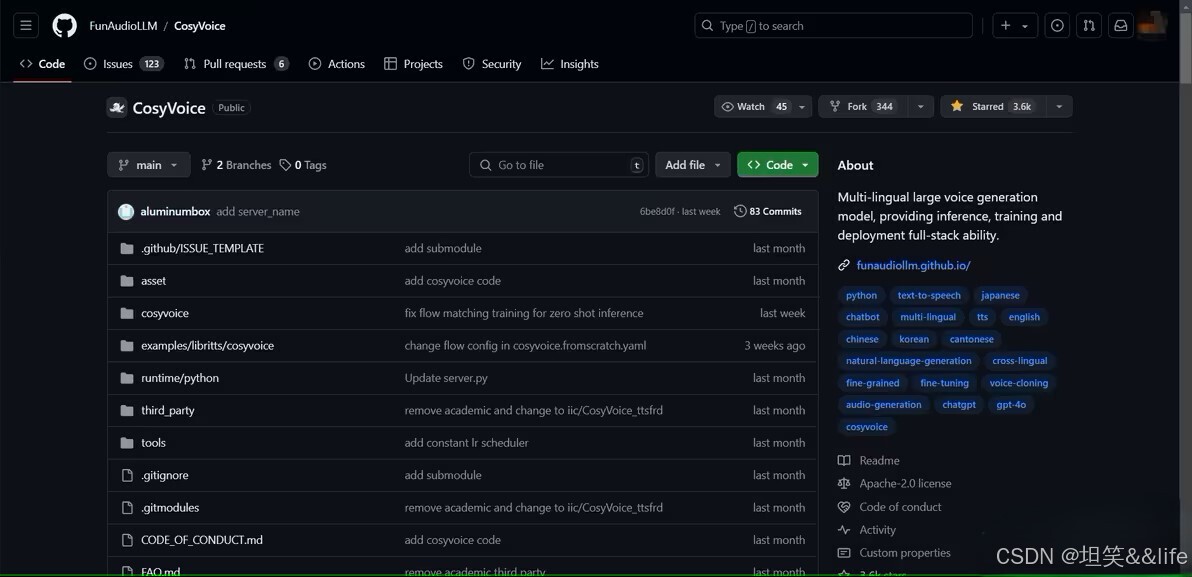1192x577 pixels.
Task: Click the aluminumbox author avatar
Action: point(126,211)
